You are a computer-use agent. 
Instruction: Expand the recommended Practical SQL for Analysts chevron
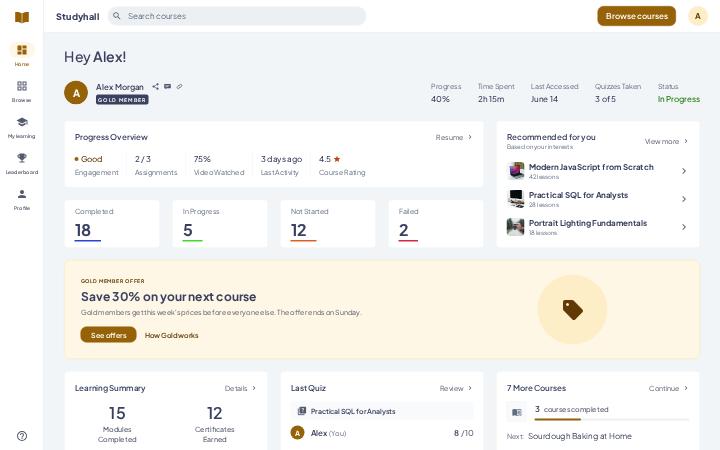[x=684, y=199]
